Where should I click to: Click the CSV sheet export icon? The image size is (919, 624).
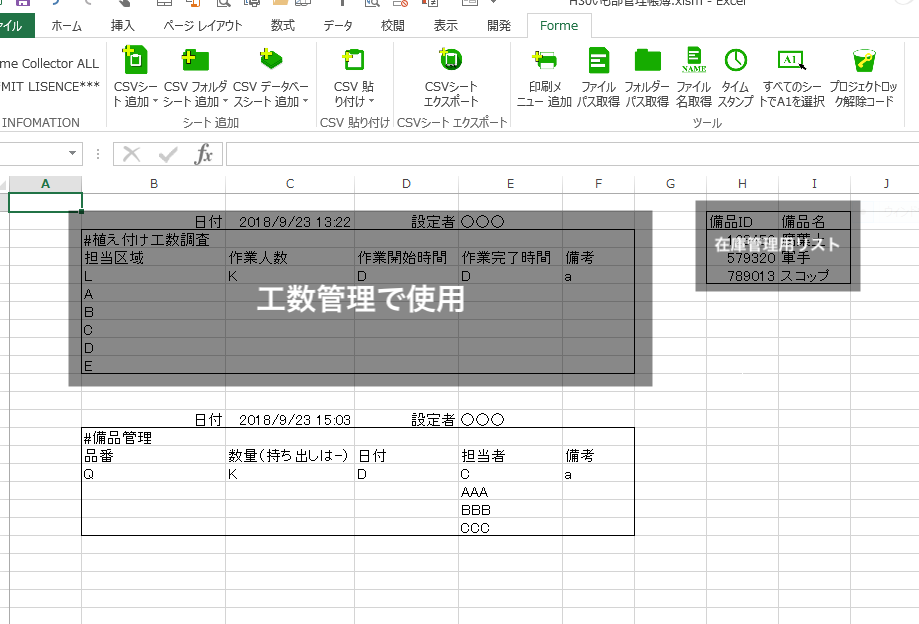pyautogui.click(x=451, y=59)
